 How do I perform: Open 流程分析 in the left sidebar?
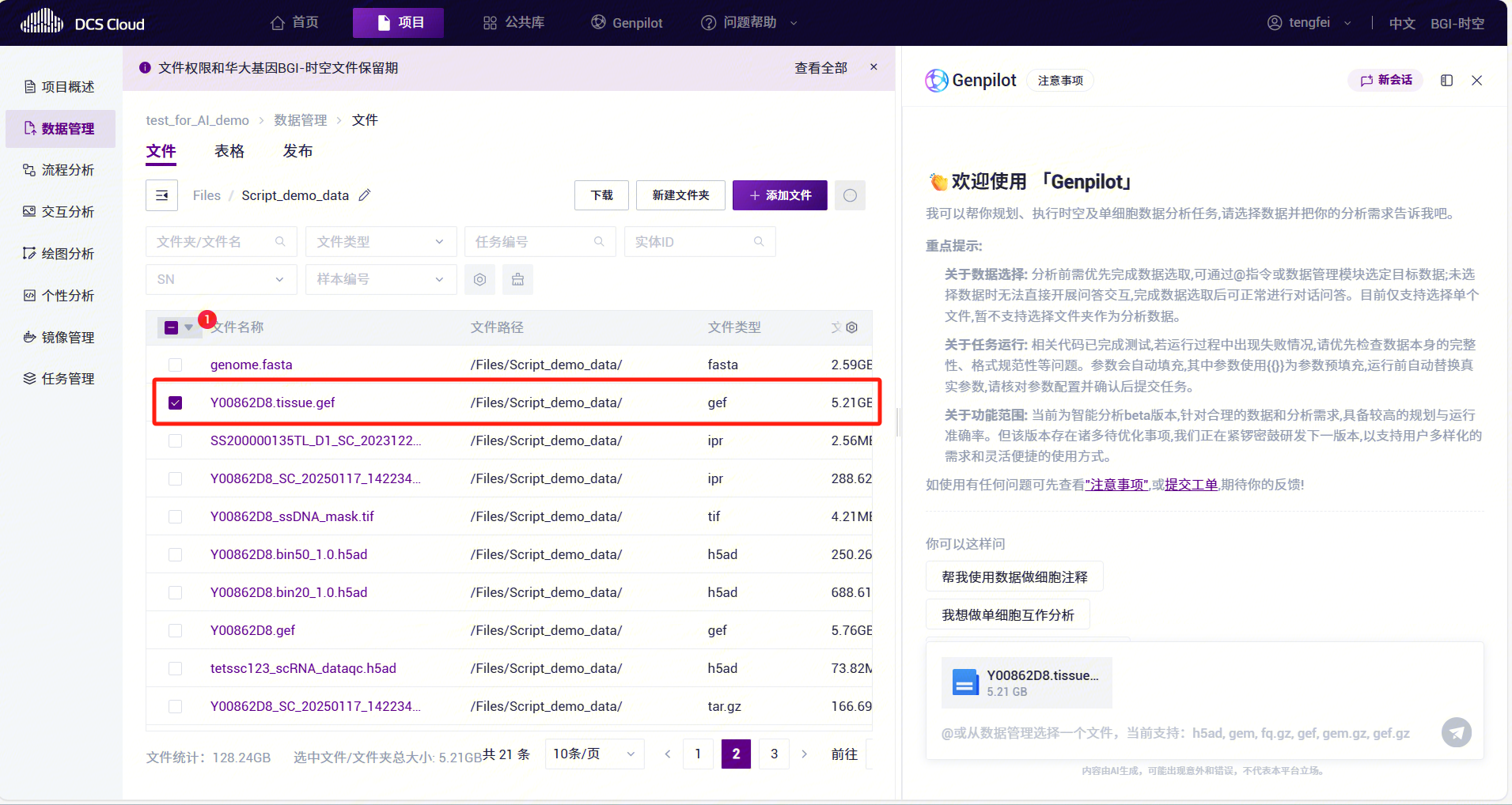67,170
